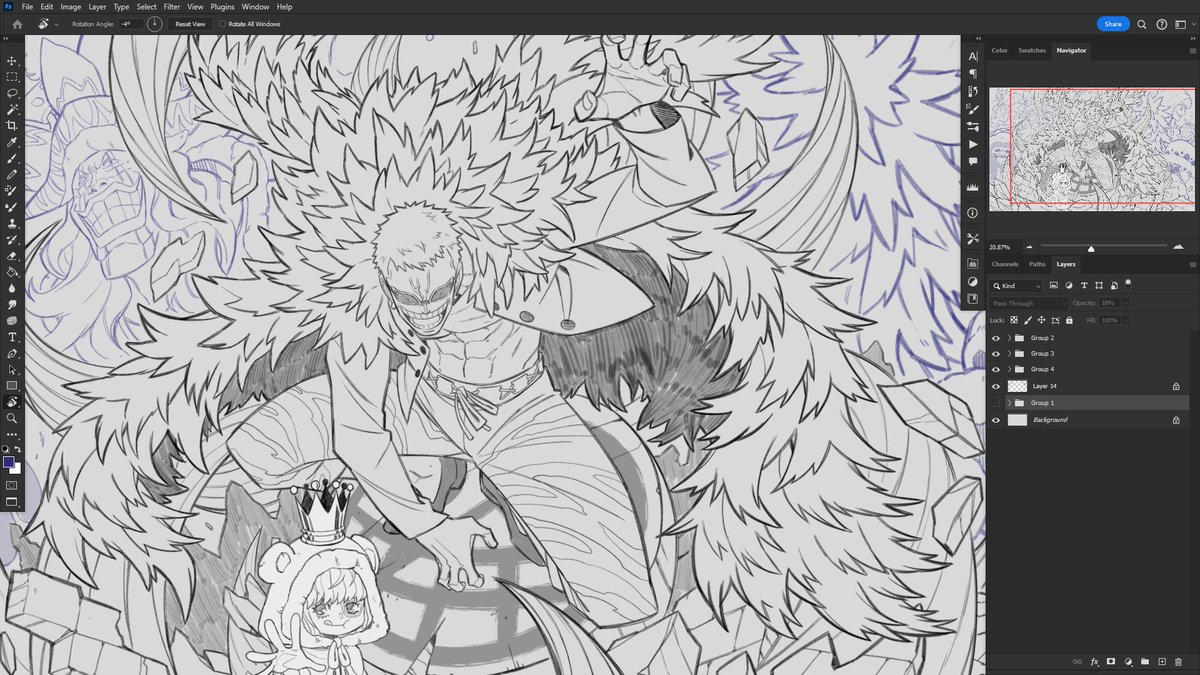Click Navigator zoom in large mountains button
The image size is (1200, 675).
coord(1178,246)
